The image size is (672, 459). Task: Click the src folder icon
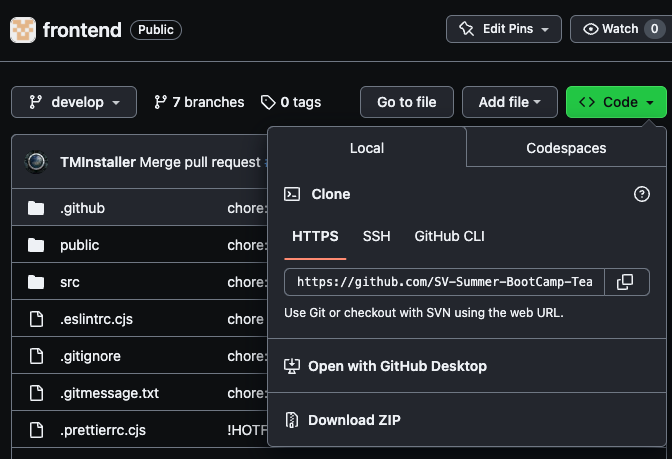pos(36,282)
